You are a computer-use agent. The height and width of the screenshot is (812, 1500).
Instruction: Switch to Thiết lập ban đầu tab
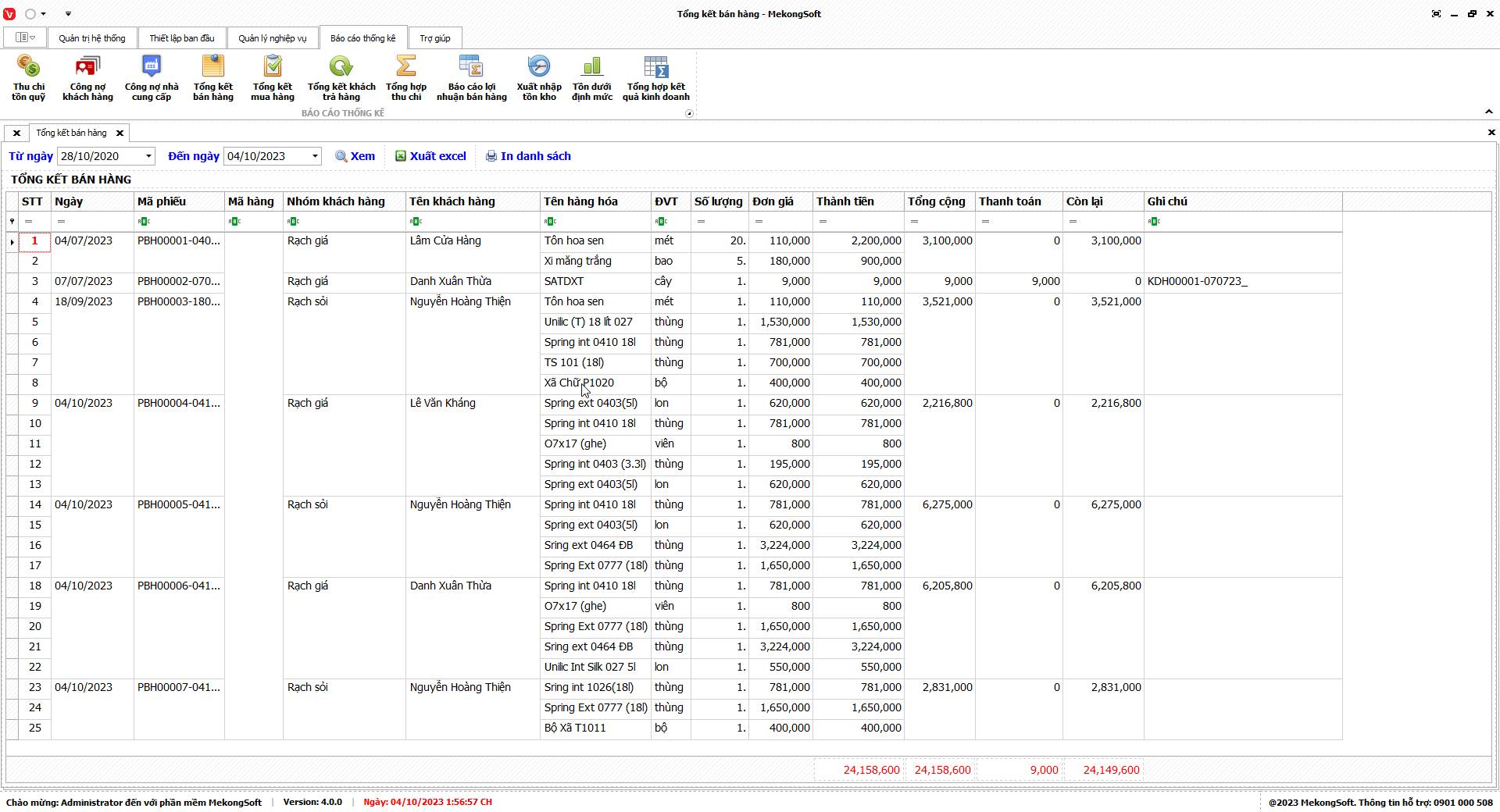(x=181, y=38)
